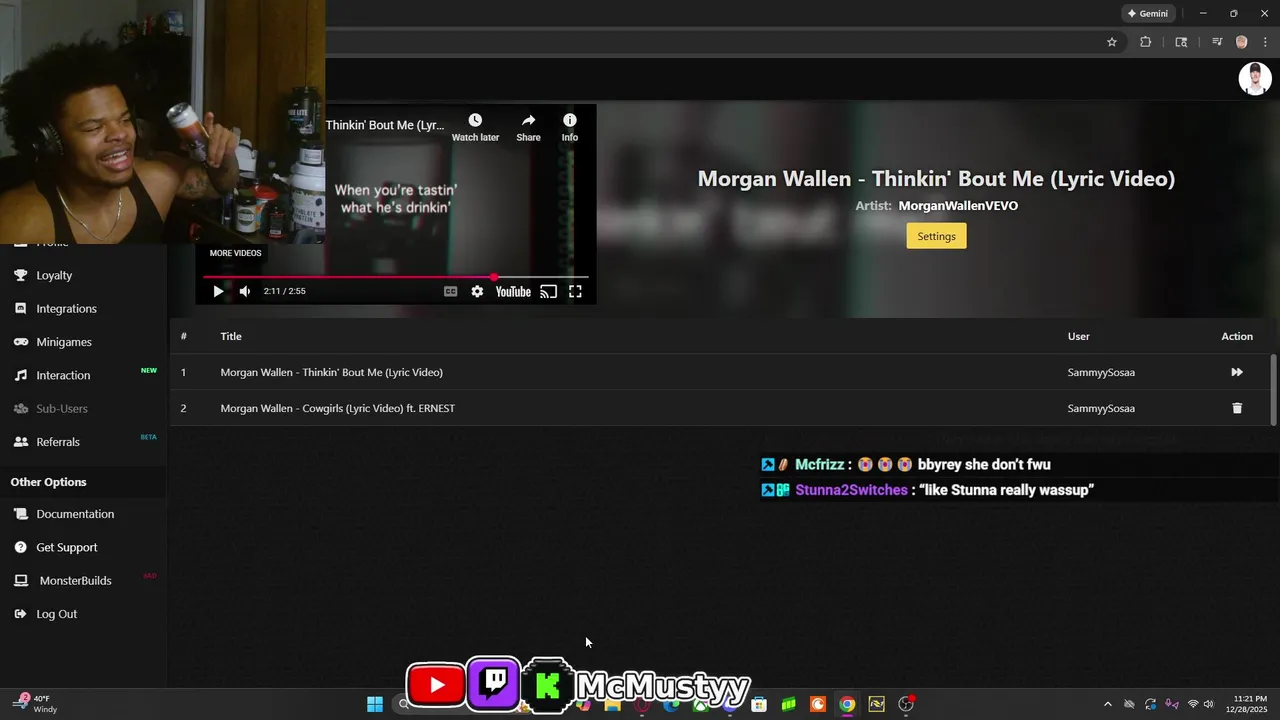Skip the Thinkin' Bout Me song
Viewport: 1280px width, 720px height.
(1237, 372)
